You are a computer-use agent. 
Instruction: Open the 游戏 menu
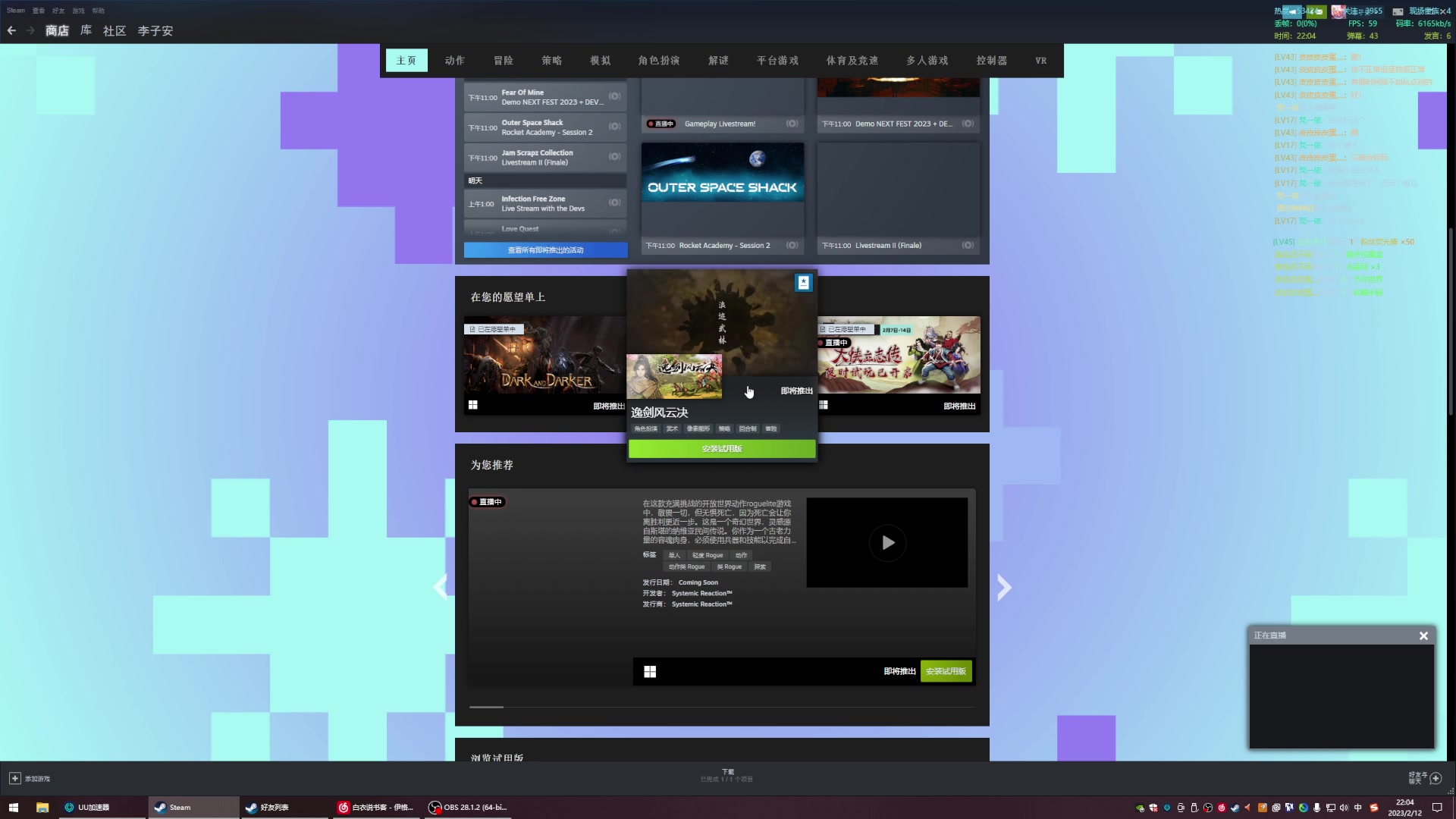coord(78,11)
